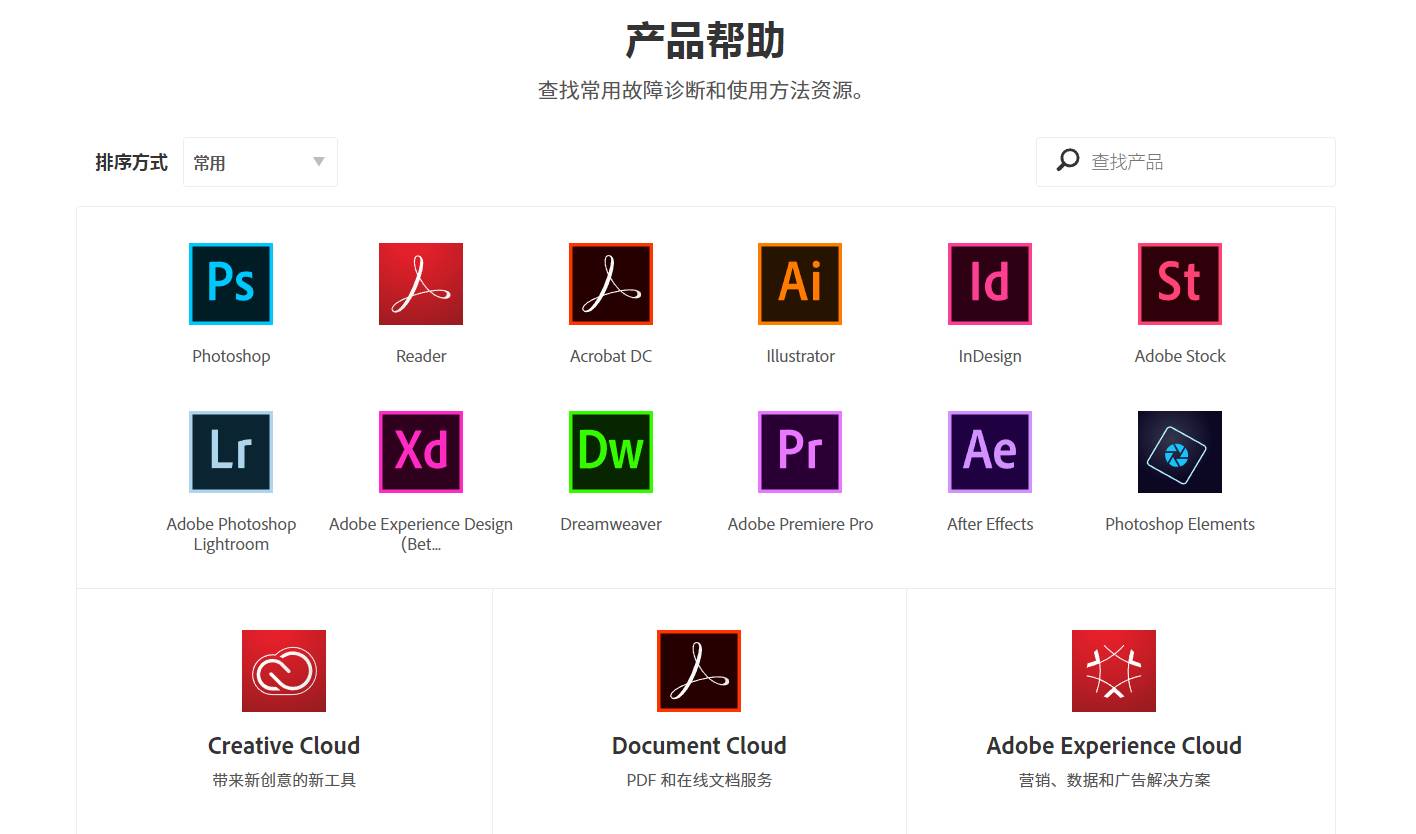The width and height of the screenshot is (1416, 834).
Task: Click the Adobe Experience Cloud heading
Action: coord(1114,746)
